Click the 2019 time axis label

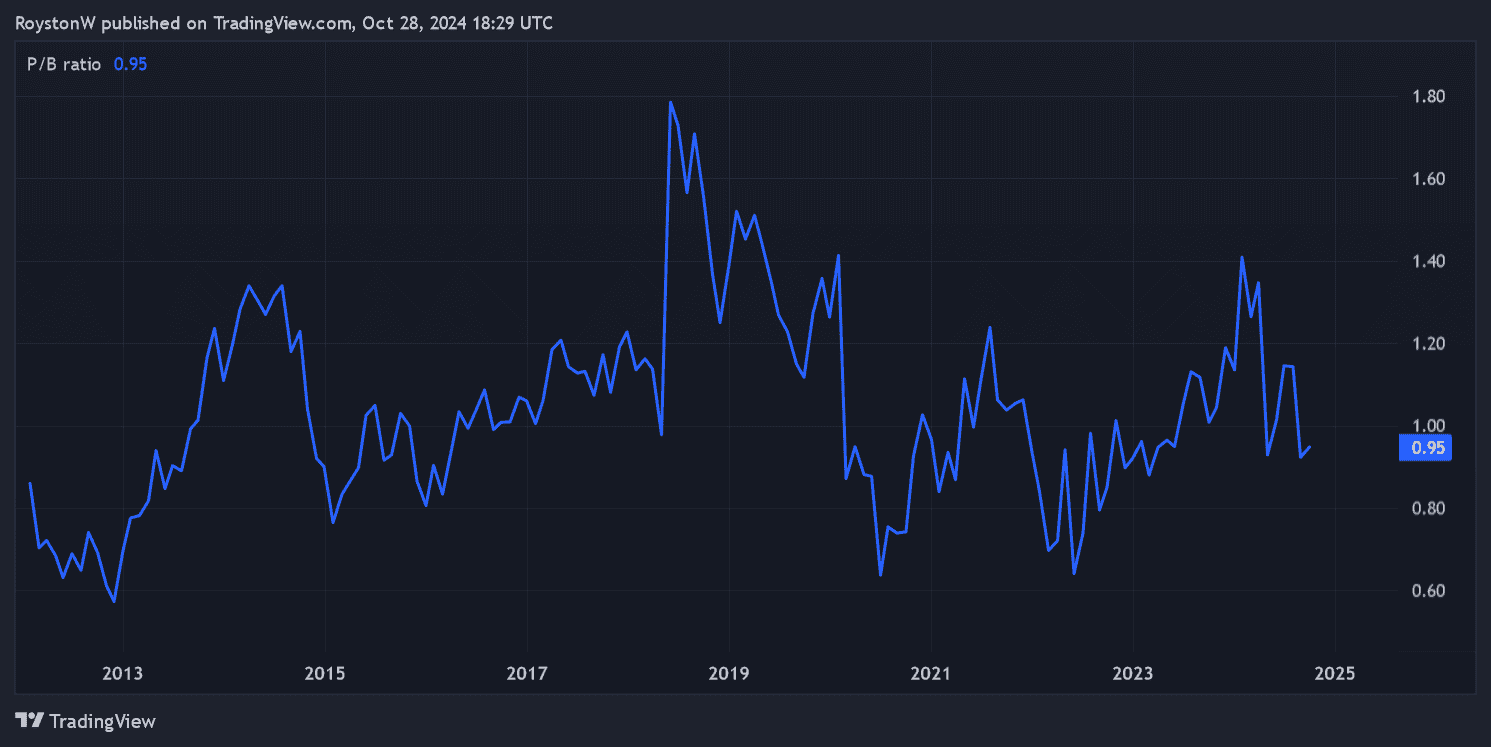(x=729, y=674)
